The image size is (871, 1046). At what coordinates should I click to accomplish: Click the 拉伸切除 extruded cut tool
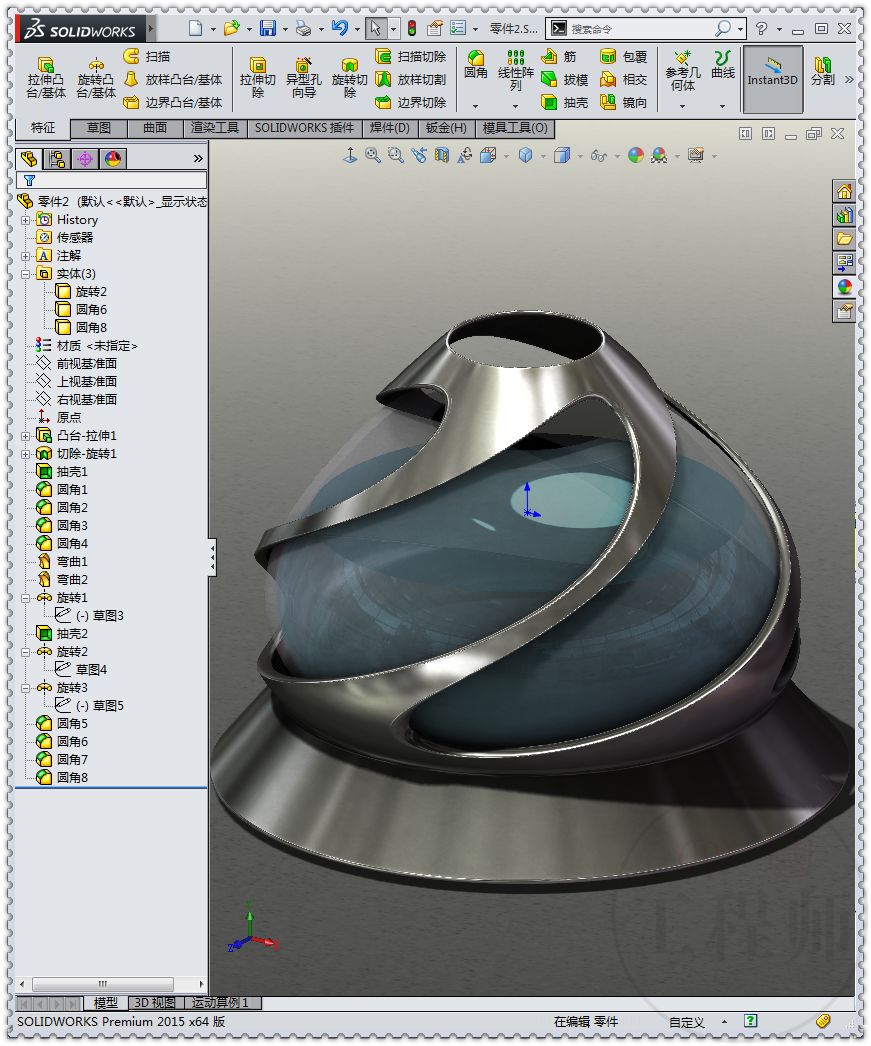click(257, 79)
